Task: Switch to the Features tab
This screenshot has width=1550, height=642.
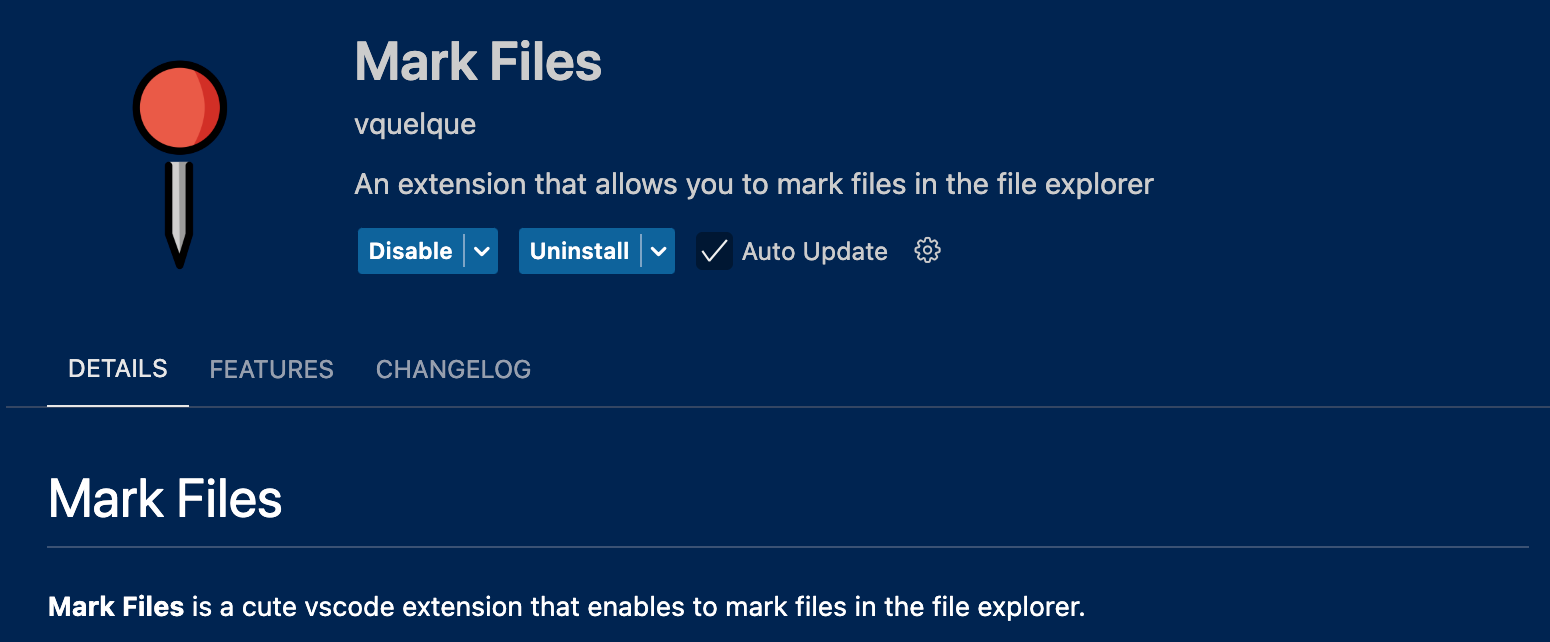Action: tap(271, 369)
